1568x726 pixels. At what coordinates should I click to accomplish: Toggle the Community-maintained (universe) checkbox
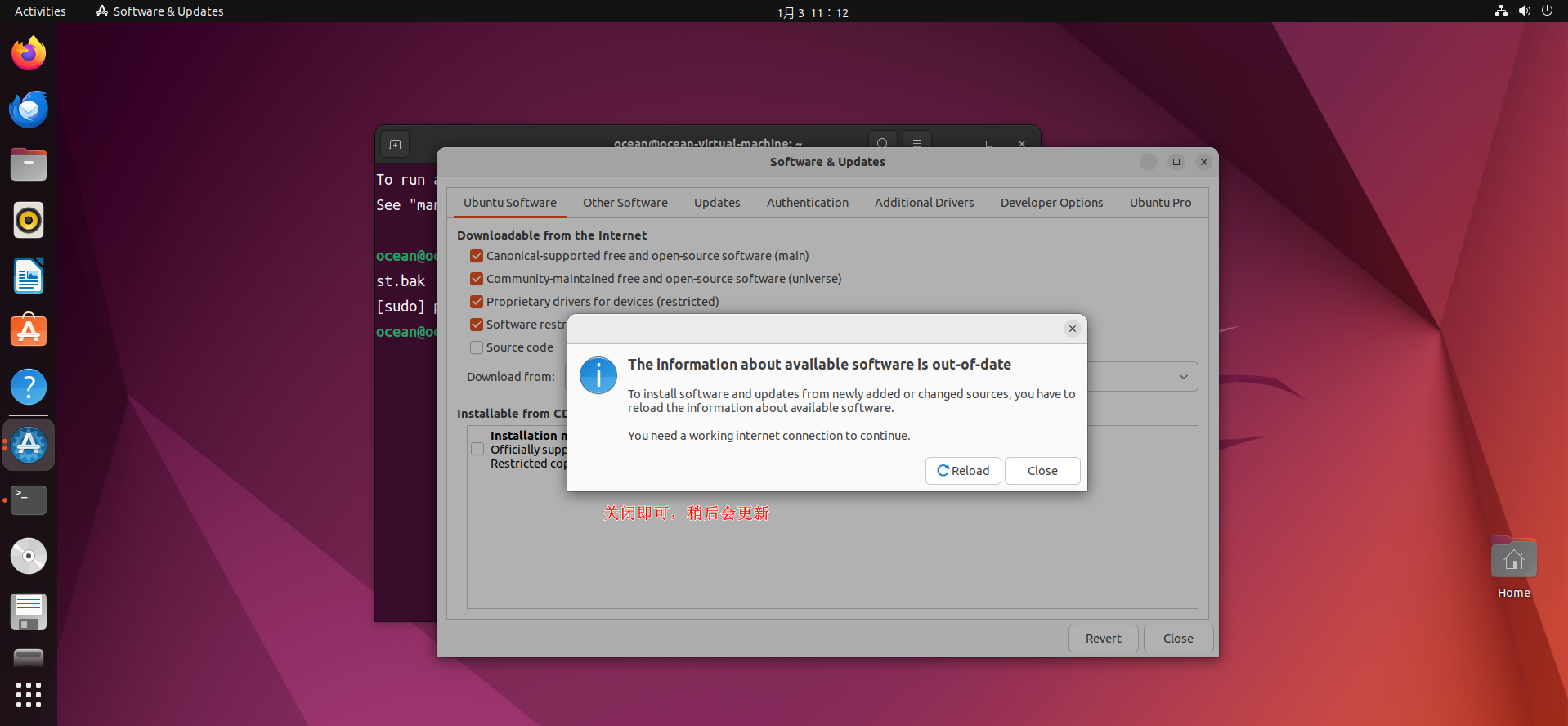477,279
